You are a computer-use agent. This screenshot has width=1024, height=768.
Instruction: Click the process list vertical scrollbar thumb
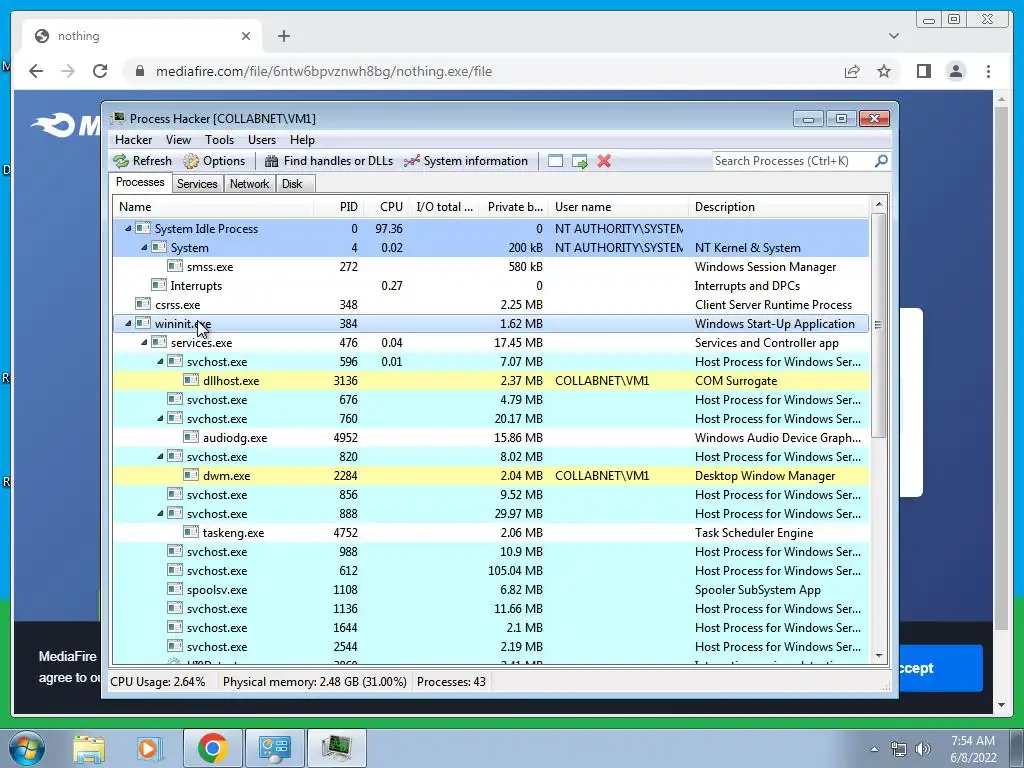[878, 325]
